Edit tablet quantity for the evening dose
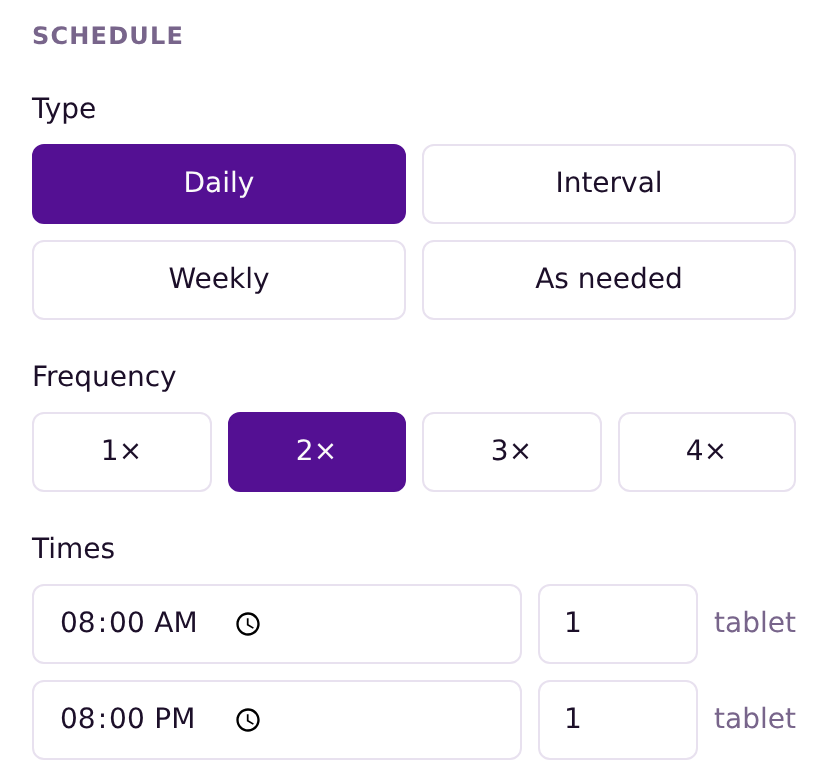The width and height of the screenshot is (828, 770). tap(618, 720)
